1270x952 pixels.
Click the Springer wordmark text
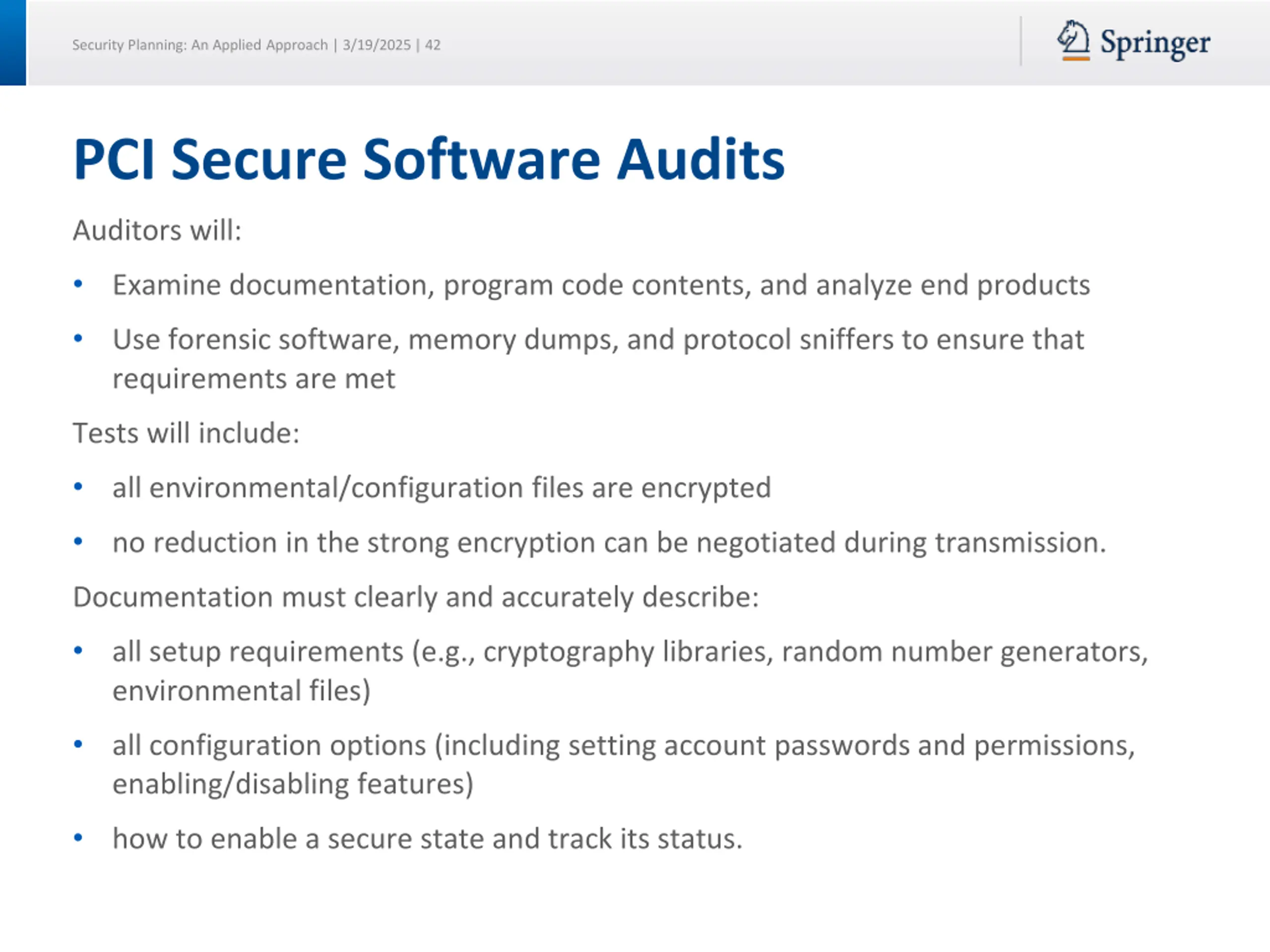click(1155, 43)
